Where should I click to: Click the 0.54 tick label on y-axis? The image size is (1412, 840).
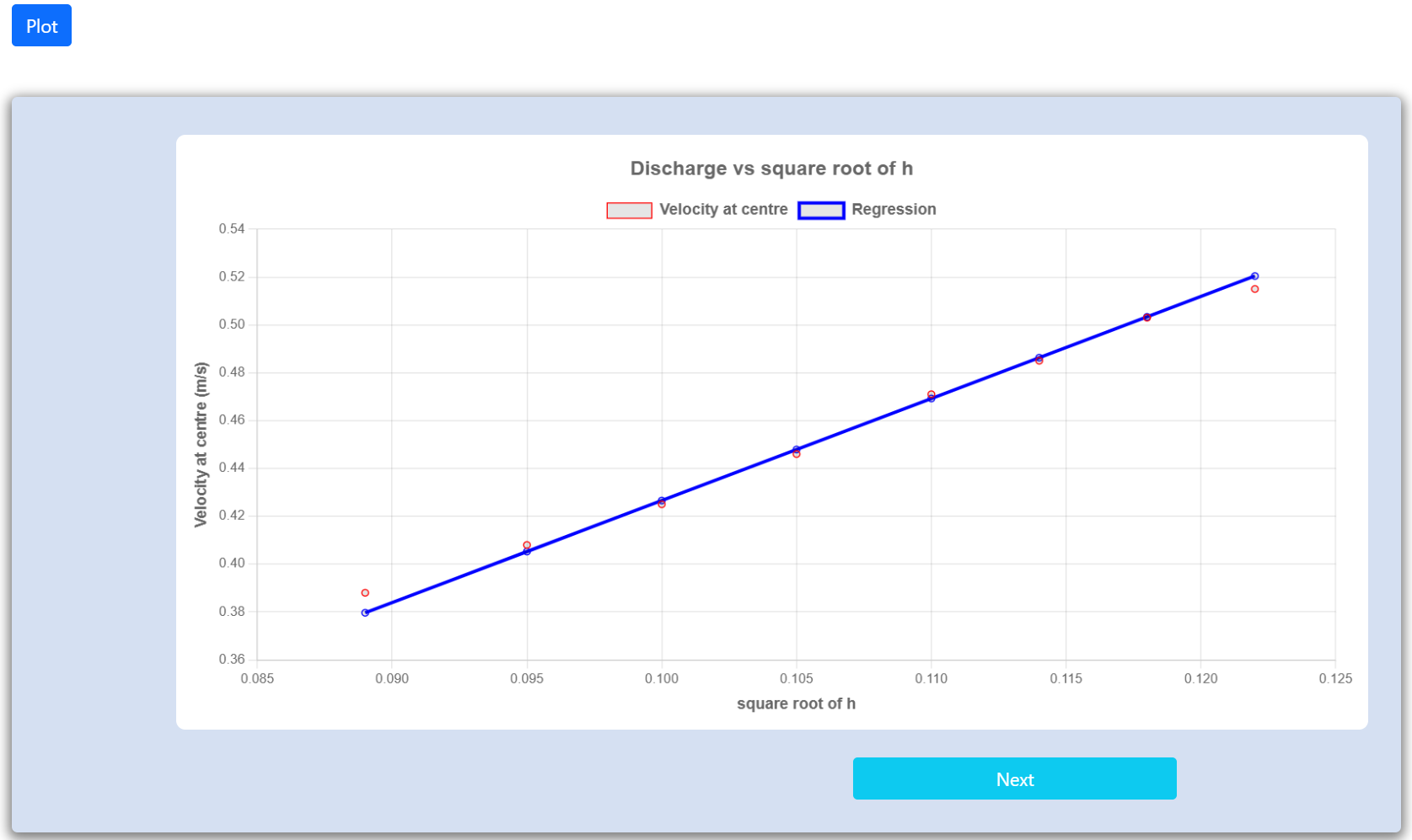click(232, 229)
